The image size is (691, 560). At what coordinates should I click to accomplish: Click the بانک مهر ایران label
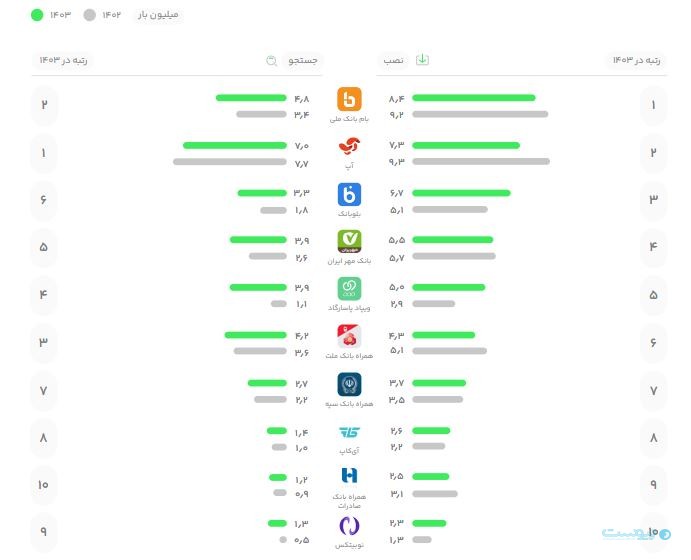[349, 261]
